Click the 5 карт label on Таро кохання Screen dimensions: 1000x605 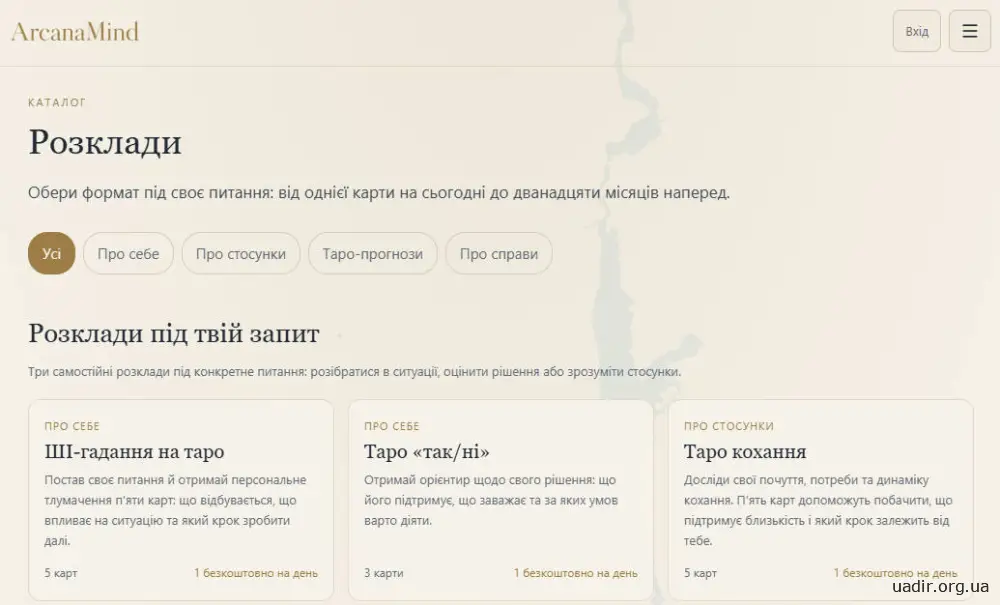coord(700,572)
